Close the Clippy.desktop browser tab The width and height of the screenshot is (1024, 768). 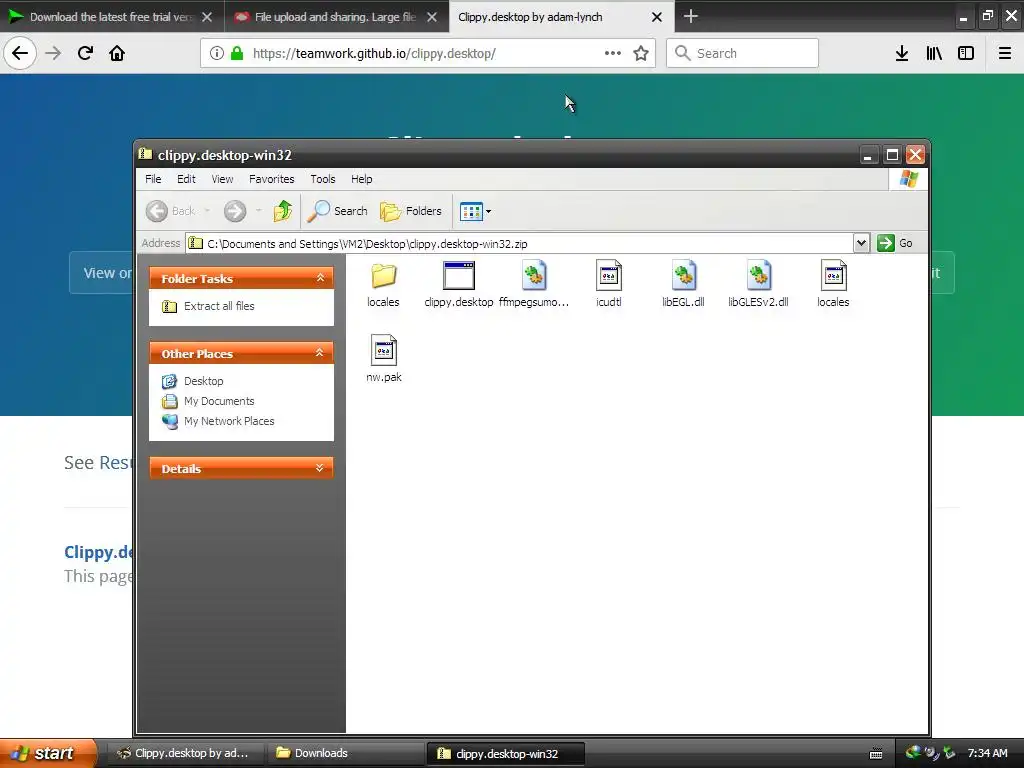coord(657,17)
